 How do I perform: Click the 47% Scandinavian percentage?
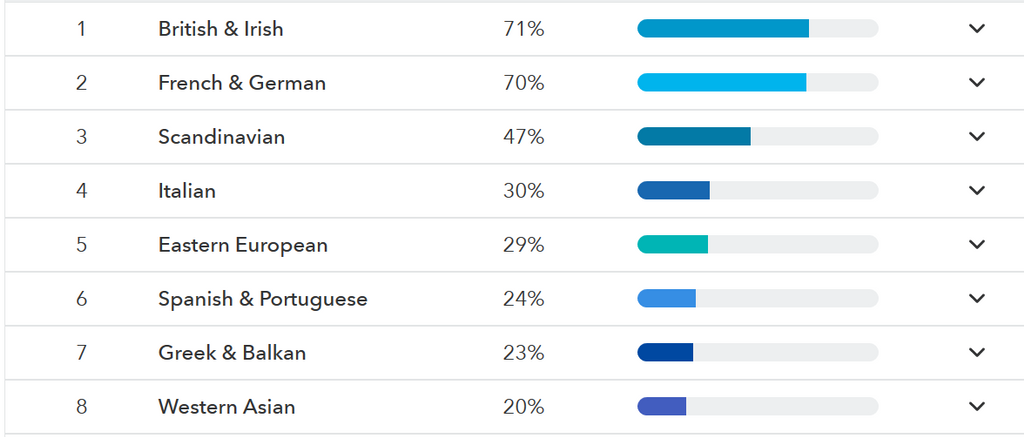pos(524,137)
